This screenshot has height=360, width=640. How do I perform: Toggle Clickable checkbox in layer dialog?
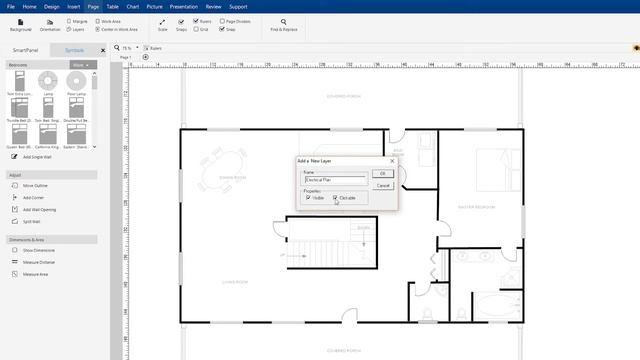pos(335,198)
